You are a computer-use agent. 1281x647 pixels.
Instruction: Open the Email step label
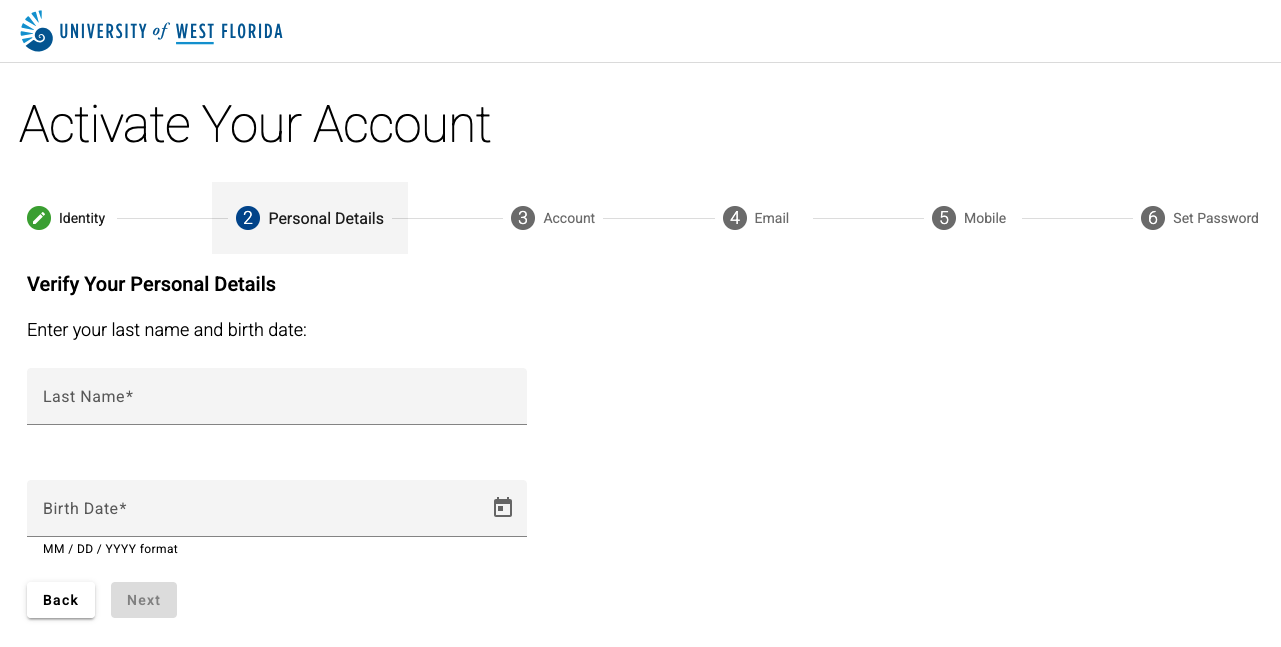coord(772,218)
